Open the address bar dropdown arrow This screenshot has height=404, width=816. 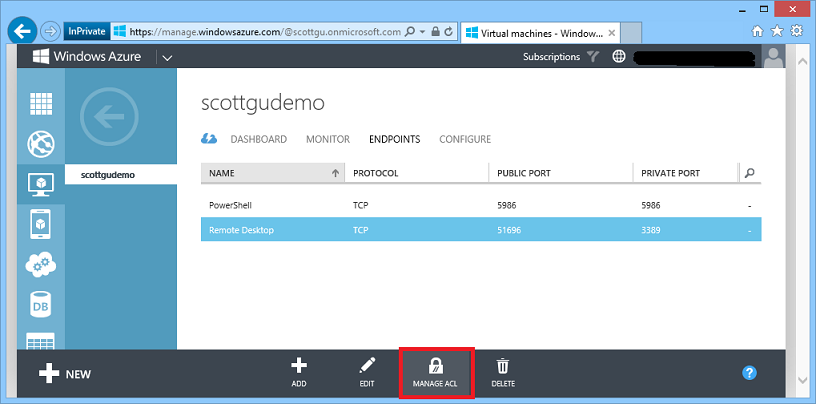423,32
